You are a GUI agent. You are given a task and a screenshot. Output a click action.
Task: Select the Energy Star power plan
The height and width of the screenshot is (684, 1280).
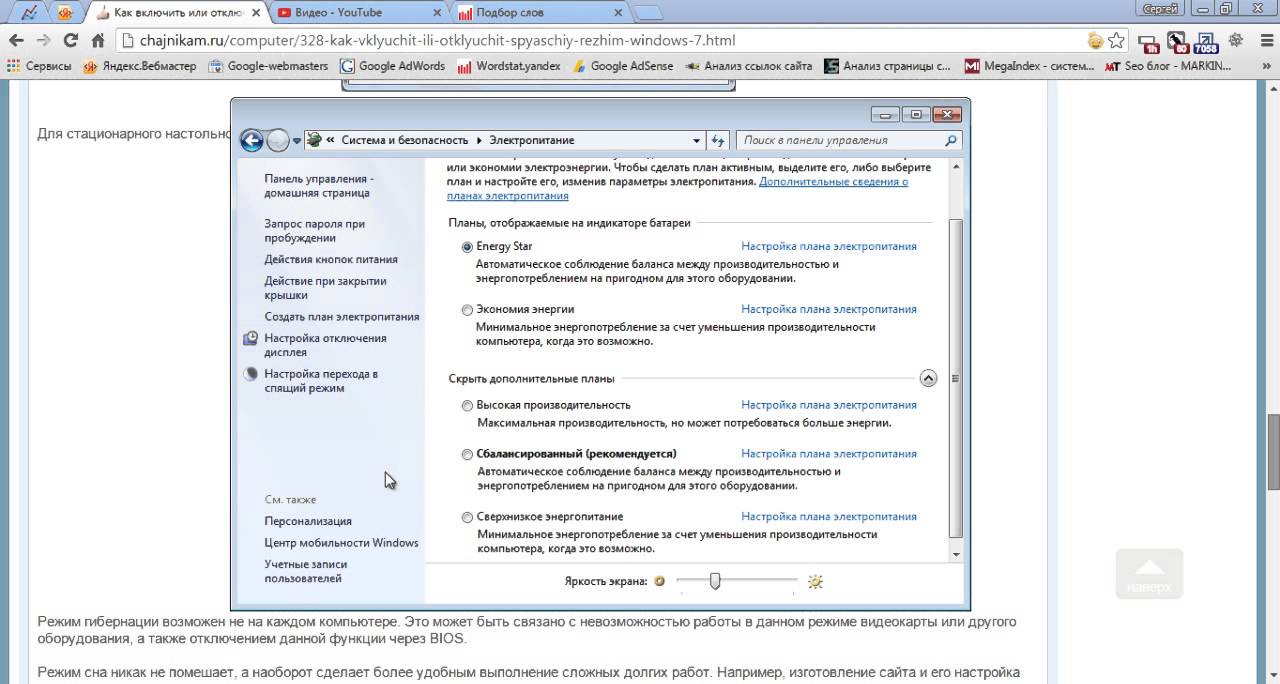pos(467,247)
